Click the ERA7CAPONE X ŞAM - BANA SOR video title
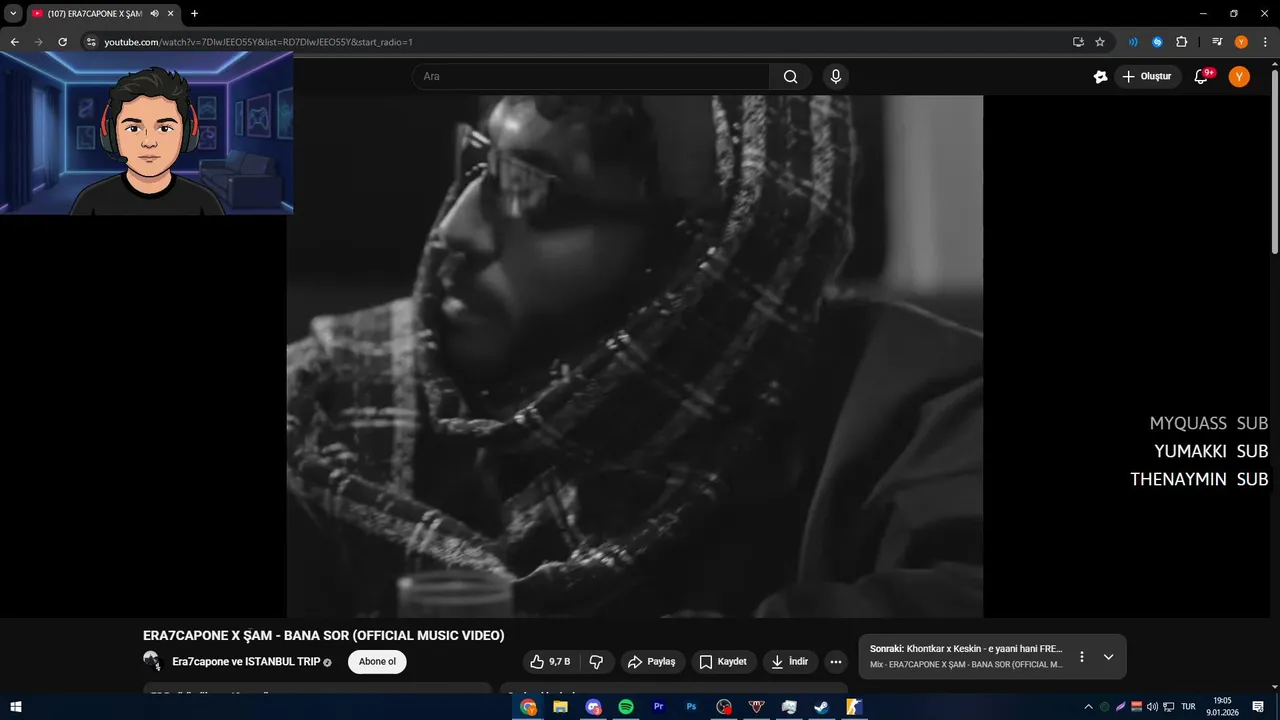The height and width of the screenshot is (720, 1280). point(323,636)
